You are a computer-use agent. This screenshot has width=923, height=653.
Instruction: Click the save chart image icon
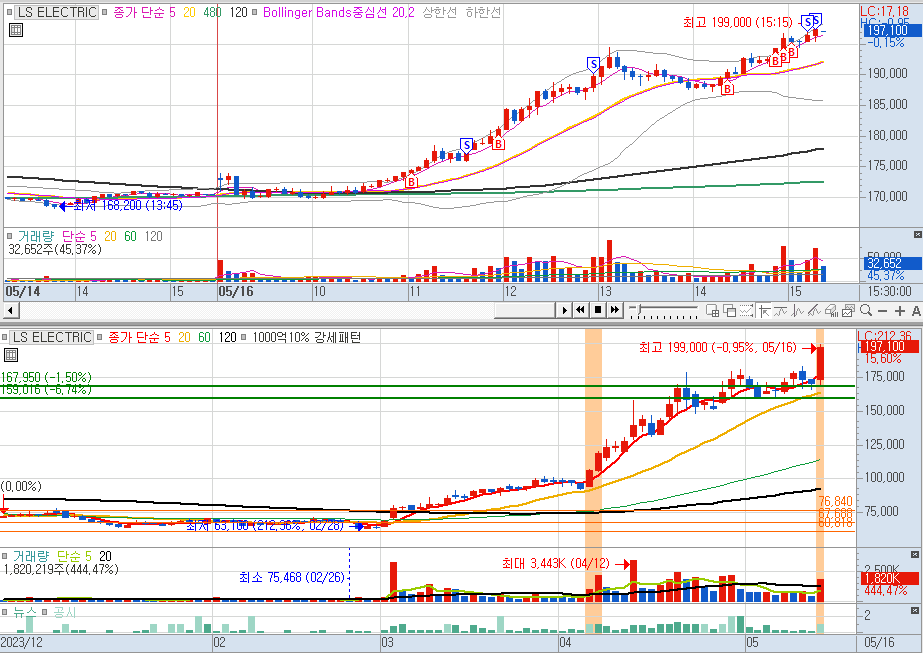click(848, 310)
